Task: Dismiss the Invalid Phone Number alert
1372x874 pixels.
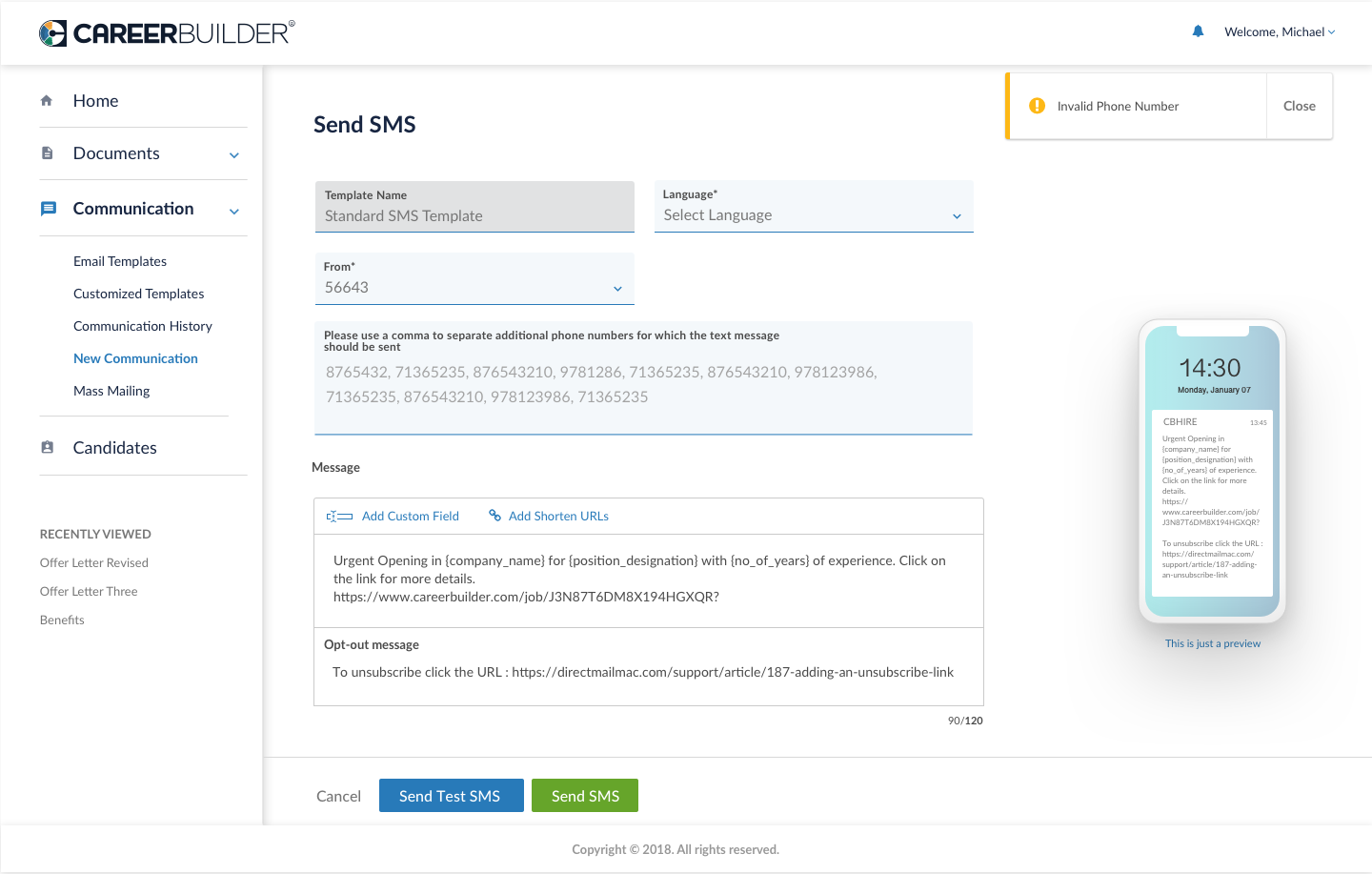Action: tap(1299, 107)
